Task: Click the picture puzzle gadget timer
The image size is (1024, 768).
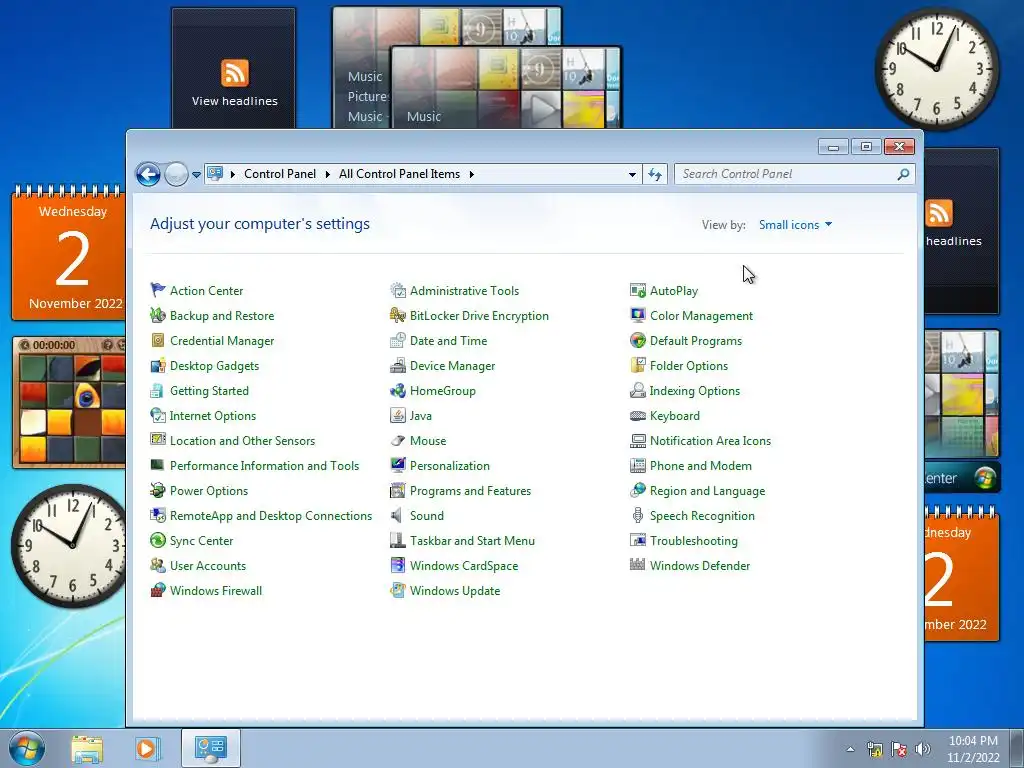Action: pyautogui.click(x=54, y=345)
